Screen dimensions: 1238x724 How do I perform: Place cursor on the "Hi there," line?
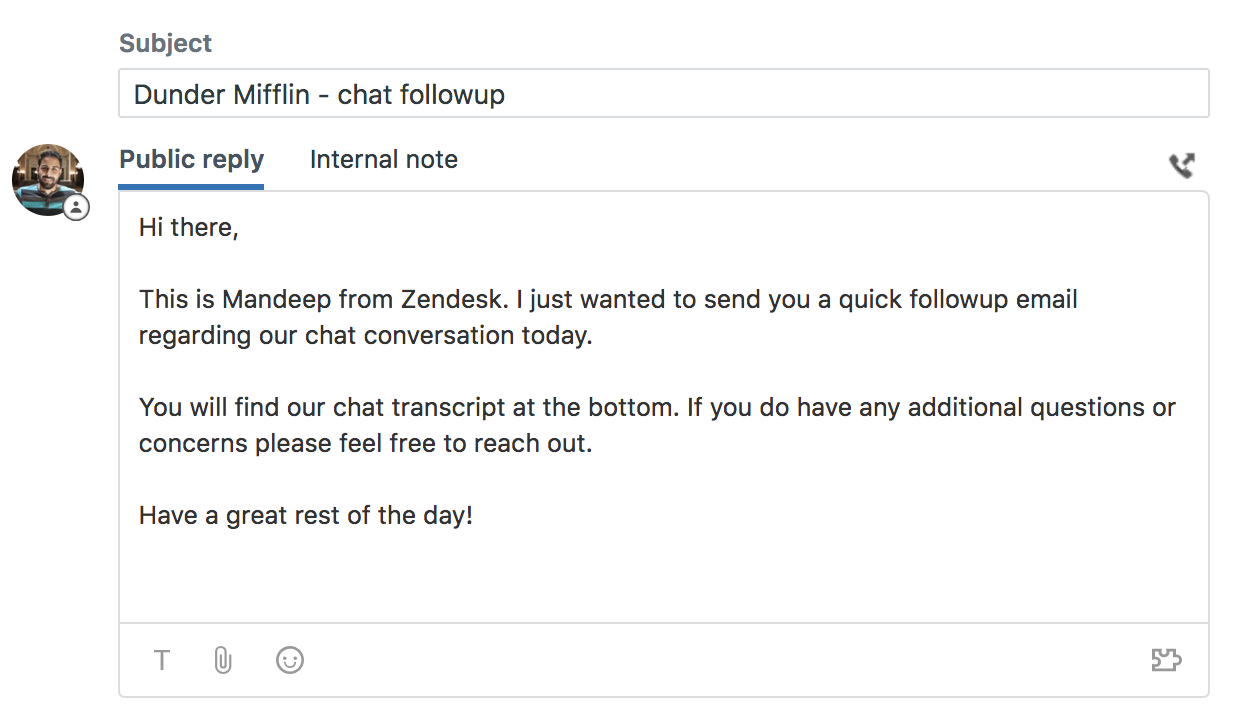(x=189, y=228)
